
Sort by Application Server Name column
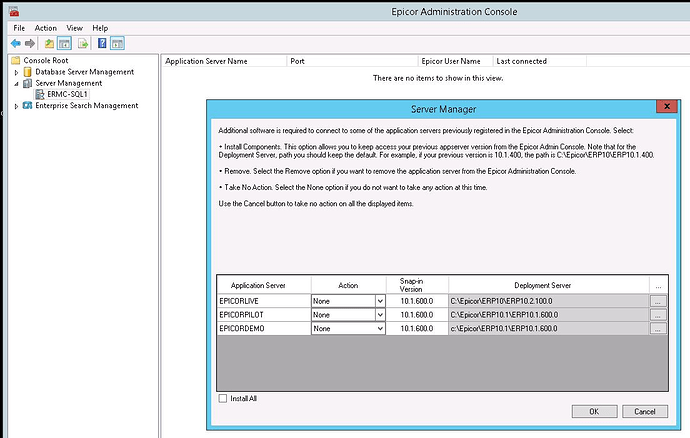224,61
